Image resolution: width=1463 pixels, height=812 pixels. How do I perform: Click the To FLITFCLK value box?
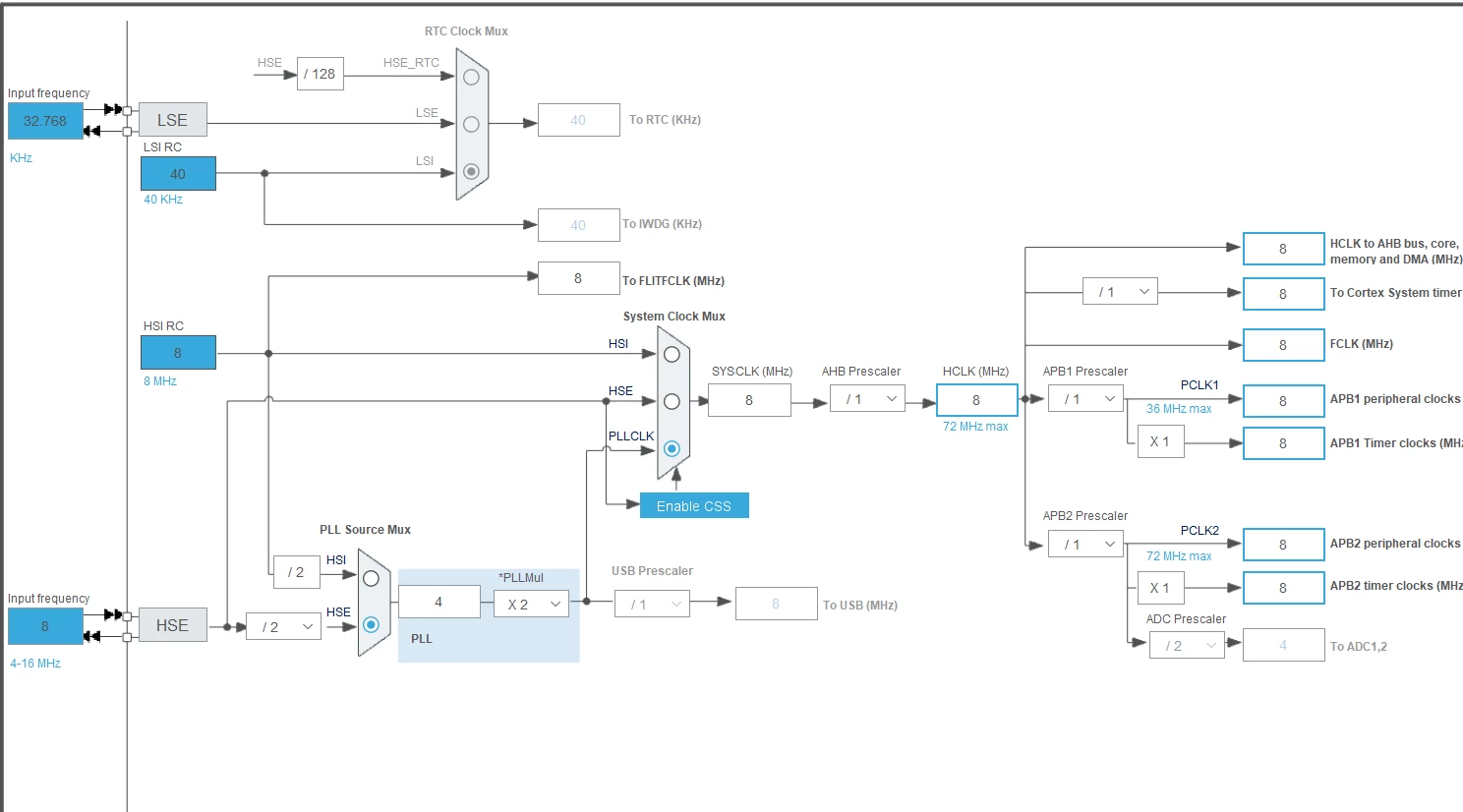click(578, 278)
